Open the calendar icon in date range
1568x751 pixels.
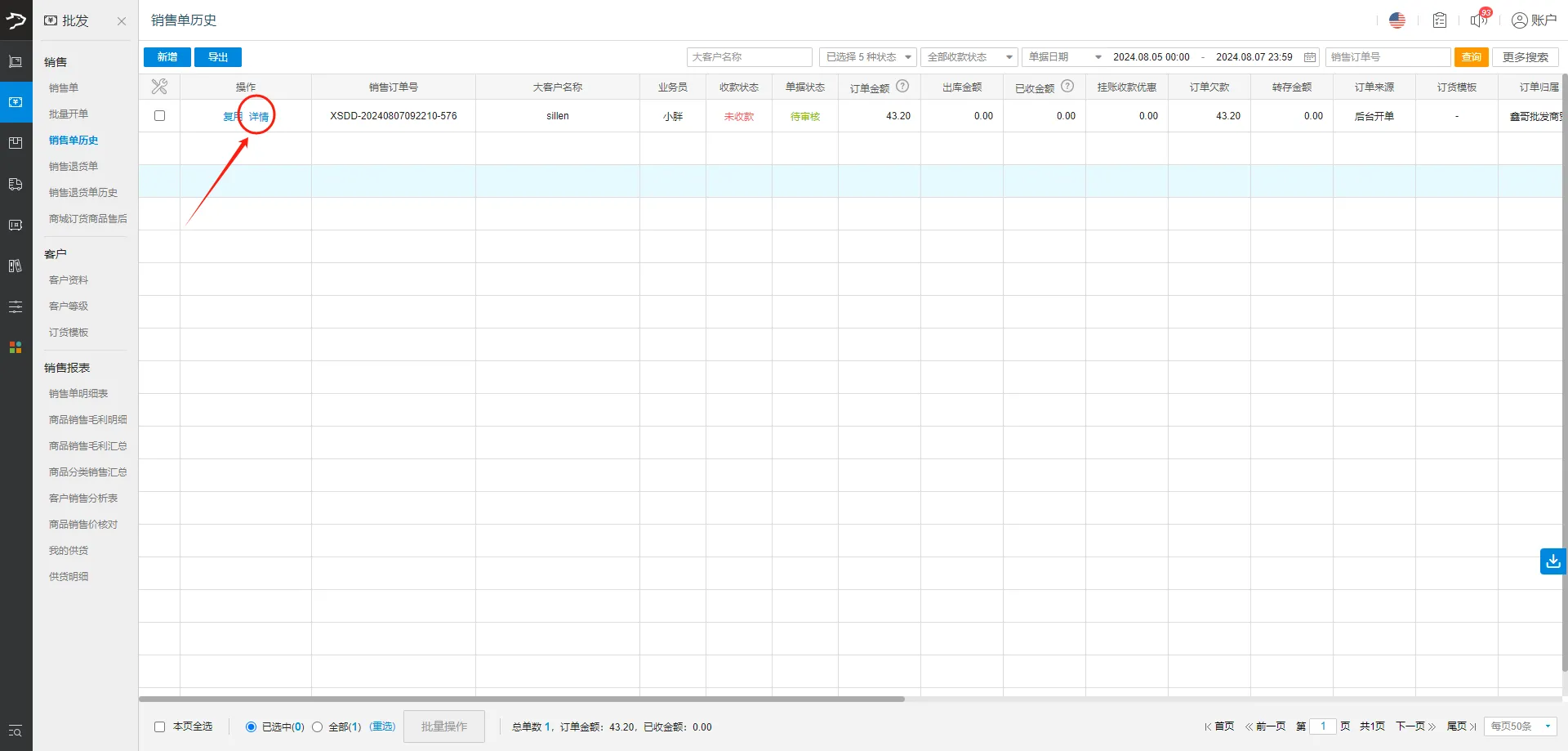tap(1310, 57)
